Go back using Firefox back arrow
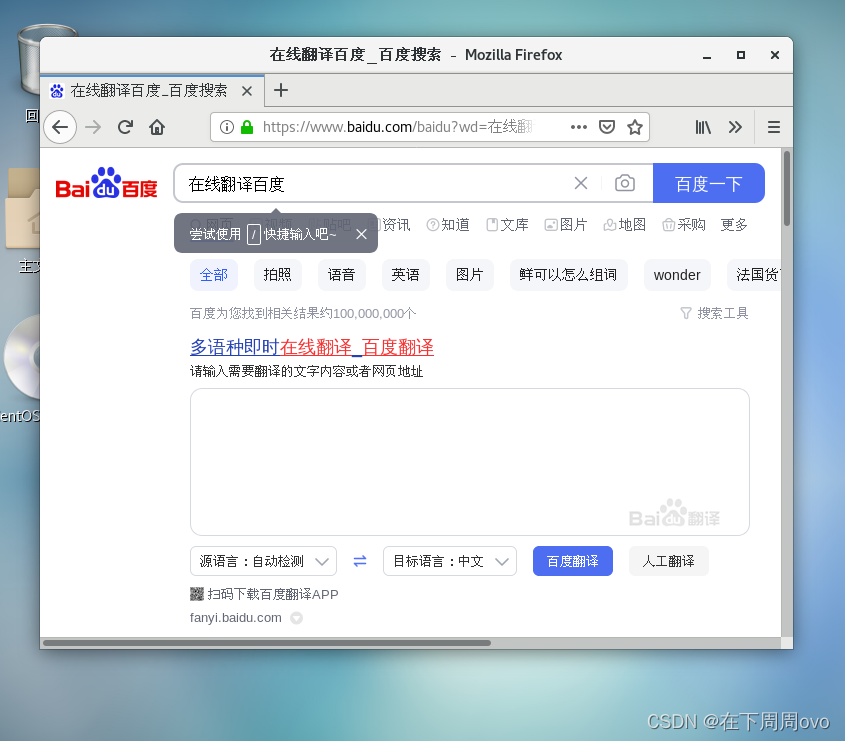Screen dimensions: 845x741 pyautogui.click(x=60, y=127)
